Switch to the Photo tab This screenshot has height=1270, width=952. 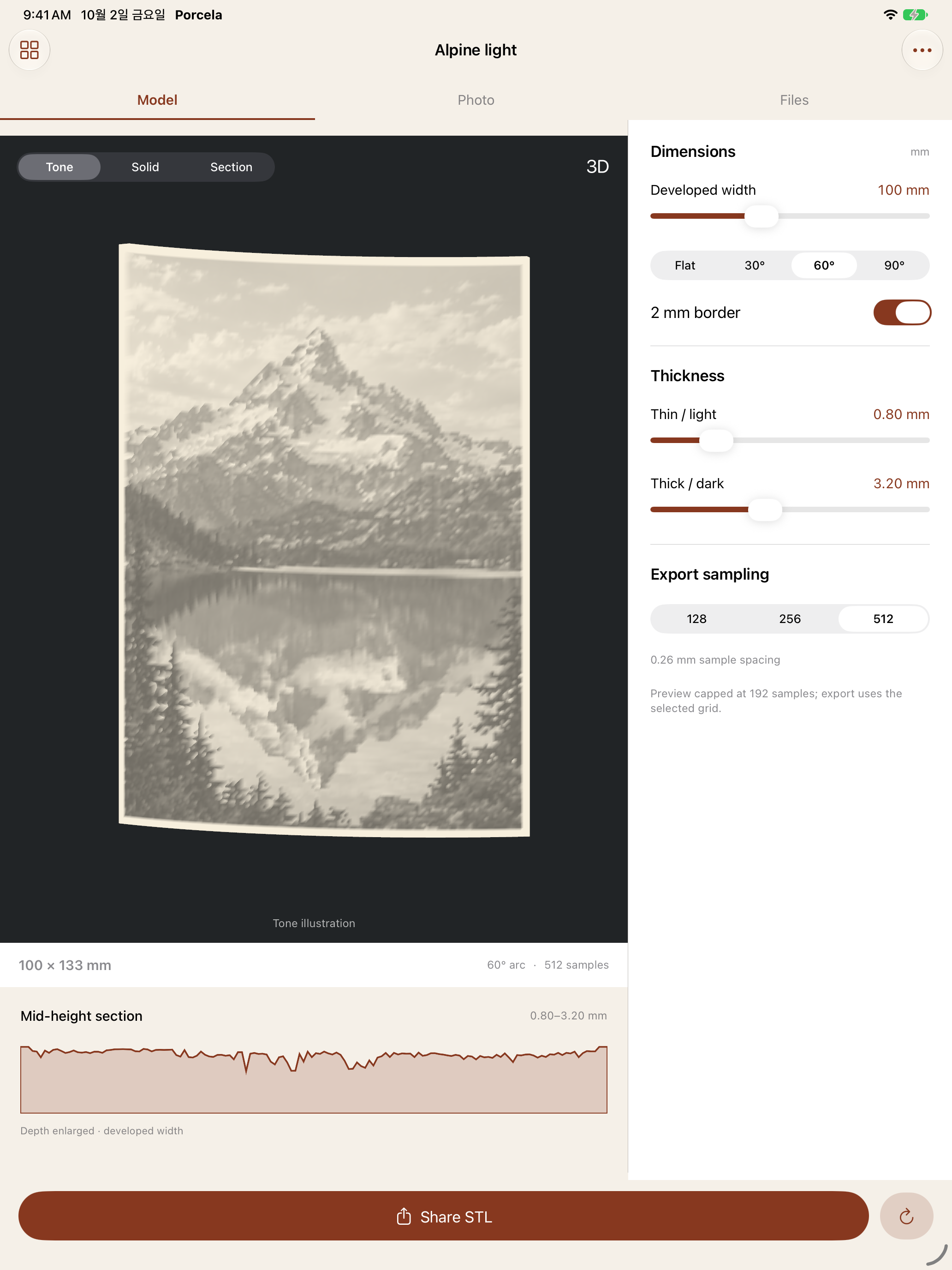(476, 100)
